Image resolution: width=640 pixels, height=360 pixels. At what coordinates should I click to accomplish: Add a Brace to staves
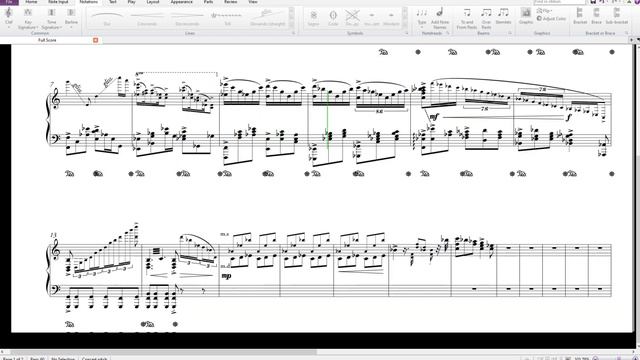coord(596,16)
